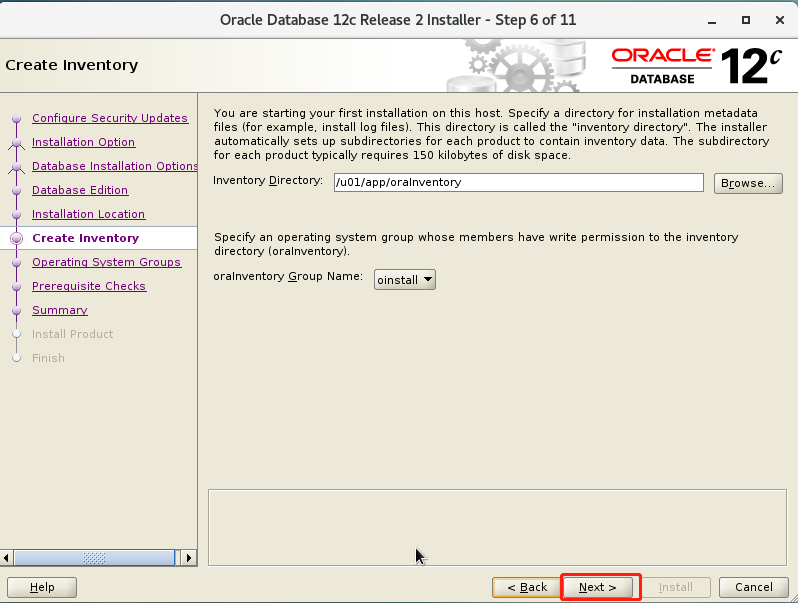Click the empty message area panel

497,527
